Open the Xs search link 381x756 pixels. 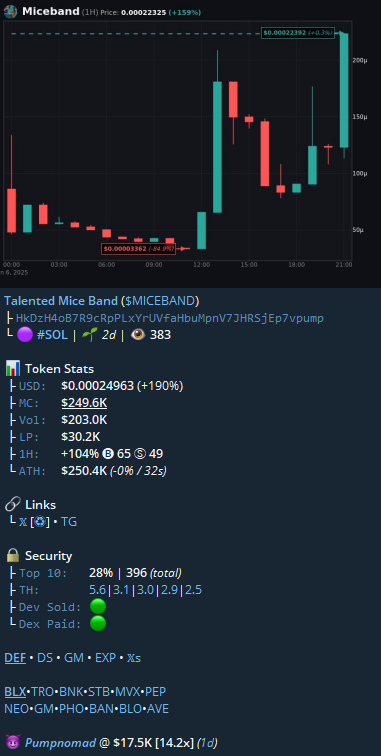134,658
